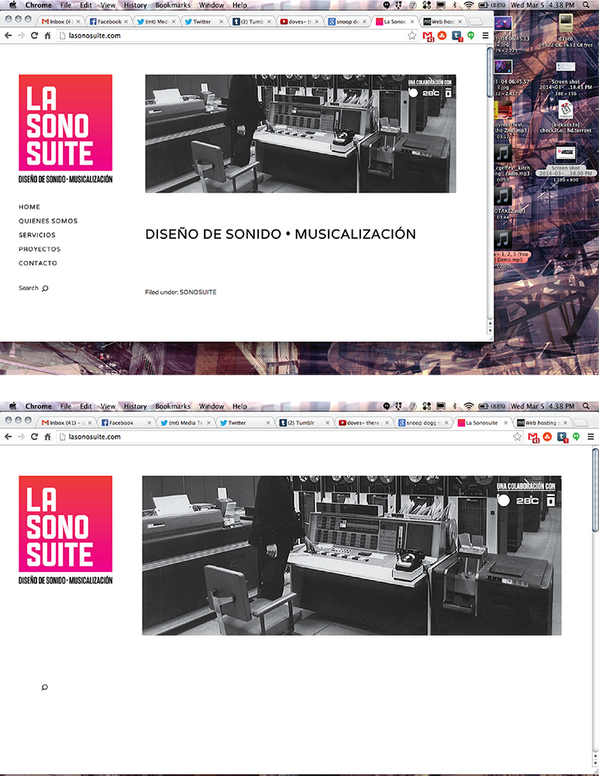The image size is (599, 776).
Task: Select the mp3 file labeled 'Demo.mp3' on the desktop
Action: pyautogui.click(x=503, y=240)
